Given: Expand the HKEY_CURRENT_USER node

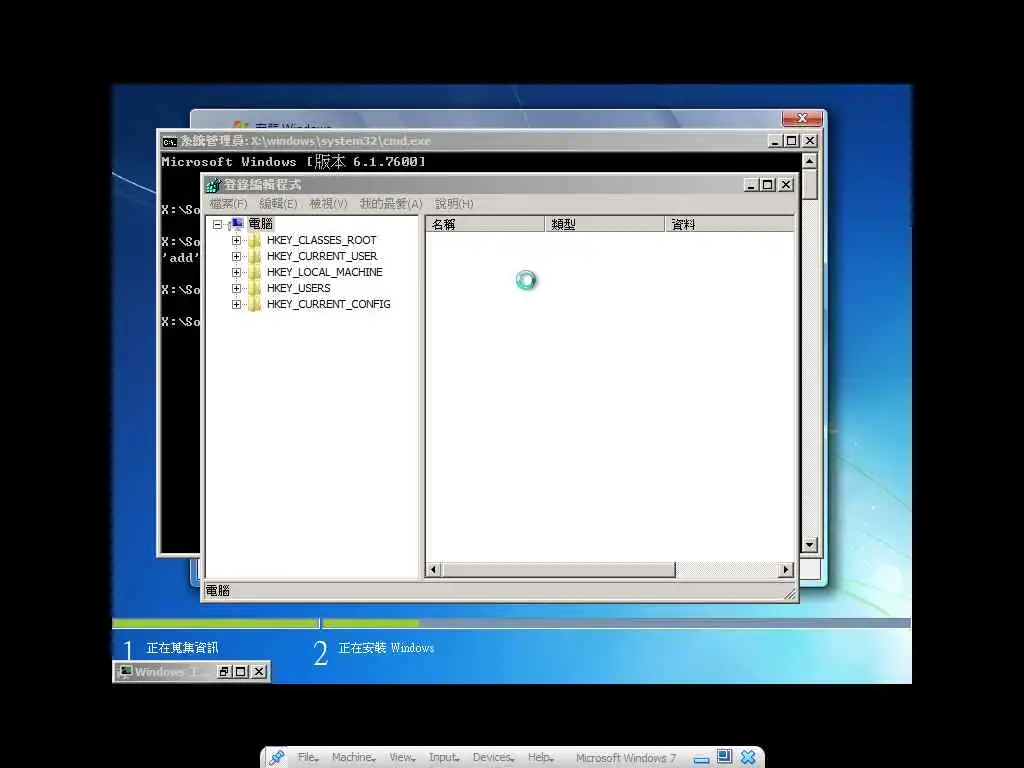Looking at the screenshot, I should (236, 256).
